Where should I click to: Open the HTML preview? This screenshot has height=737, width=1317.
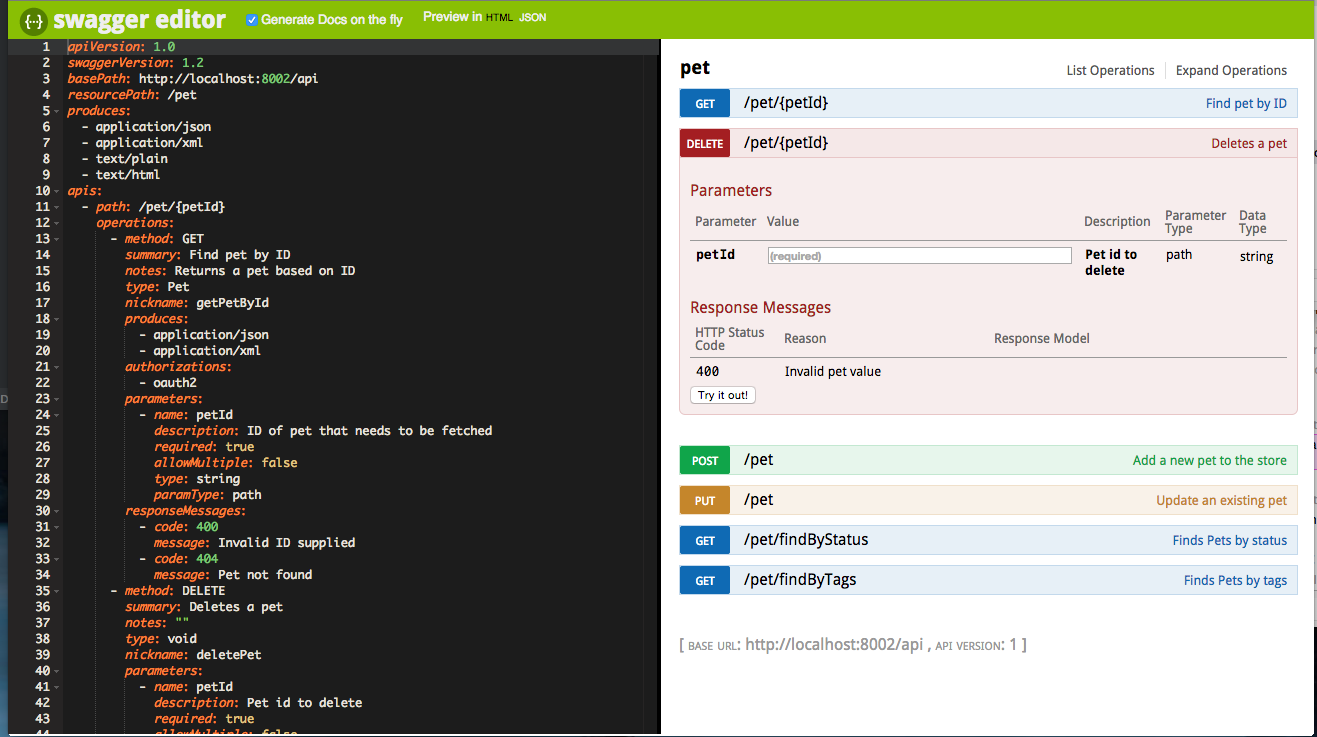(499, 18)
